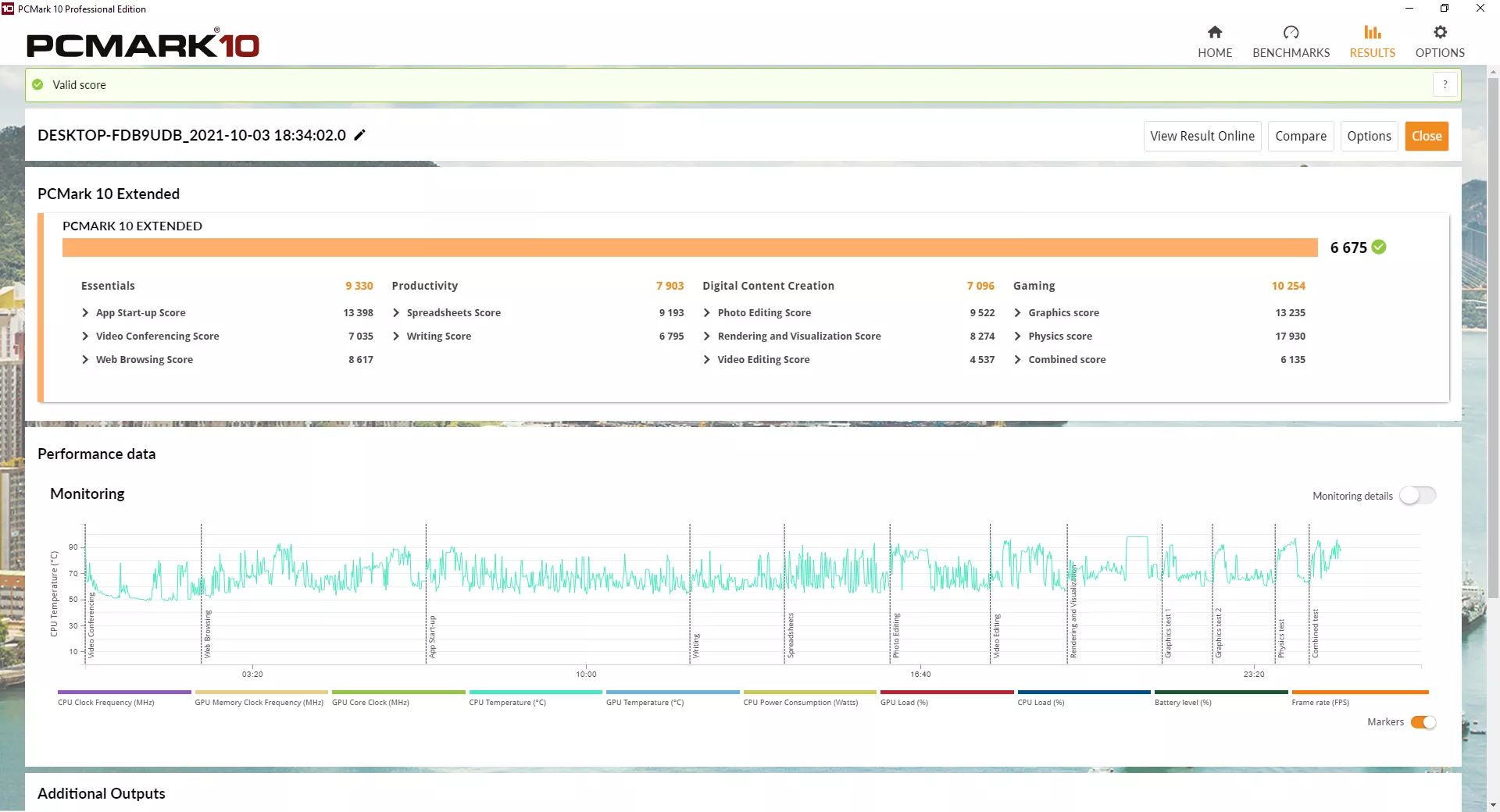Screen dimensions: 1500x812
Task: Expand Physics score details
Action: coord(1017,336)
